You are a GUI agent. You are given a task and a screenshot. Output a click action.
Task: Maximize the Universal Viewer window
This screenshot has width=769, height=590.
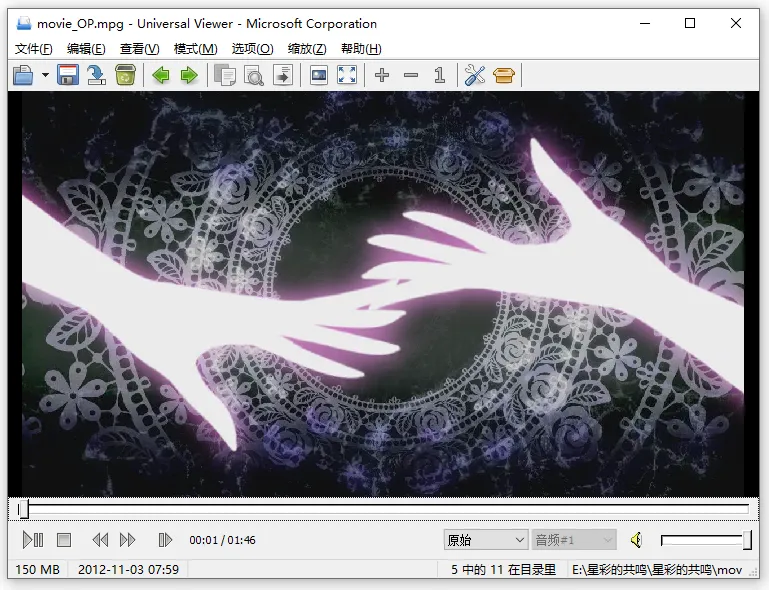(690, 23)
